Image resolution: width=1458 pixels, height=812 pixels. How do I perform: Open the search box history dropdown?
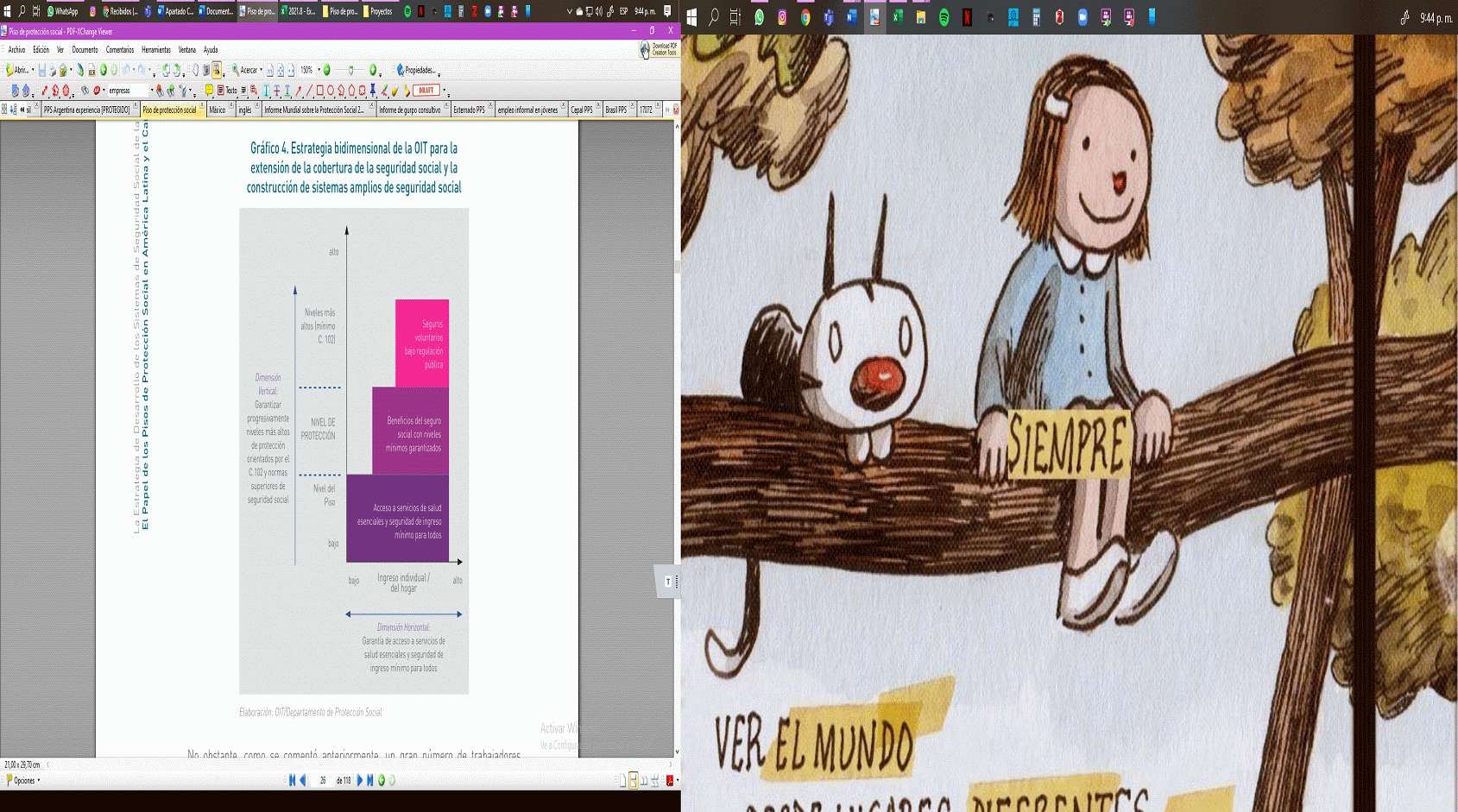(x=152, y=90)
